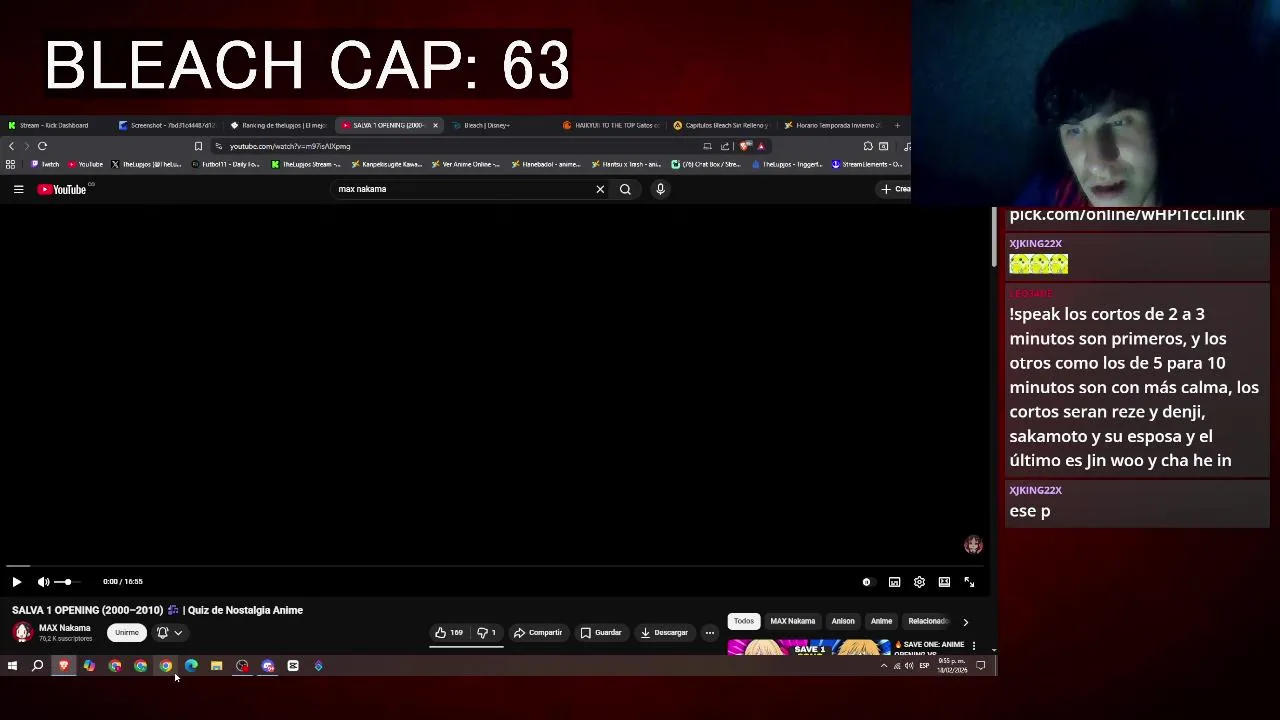Open the Twitch bookmark
Screen dimensions: 1280x720
[45, 164]
